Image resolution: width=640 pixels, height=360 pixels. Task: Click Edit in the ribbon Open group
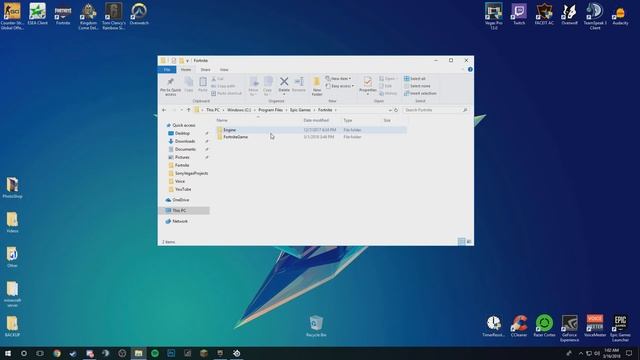point(386,86)
